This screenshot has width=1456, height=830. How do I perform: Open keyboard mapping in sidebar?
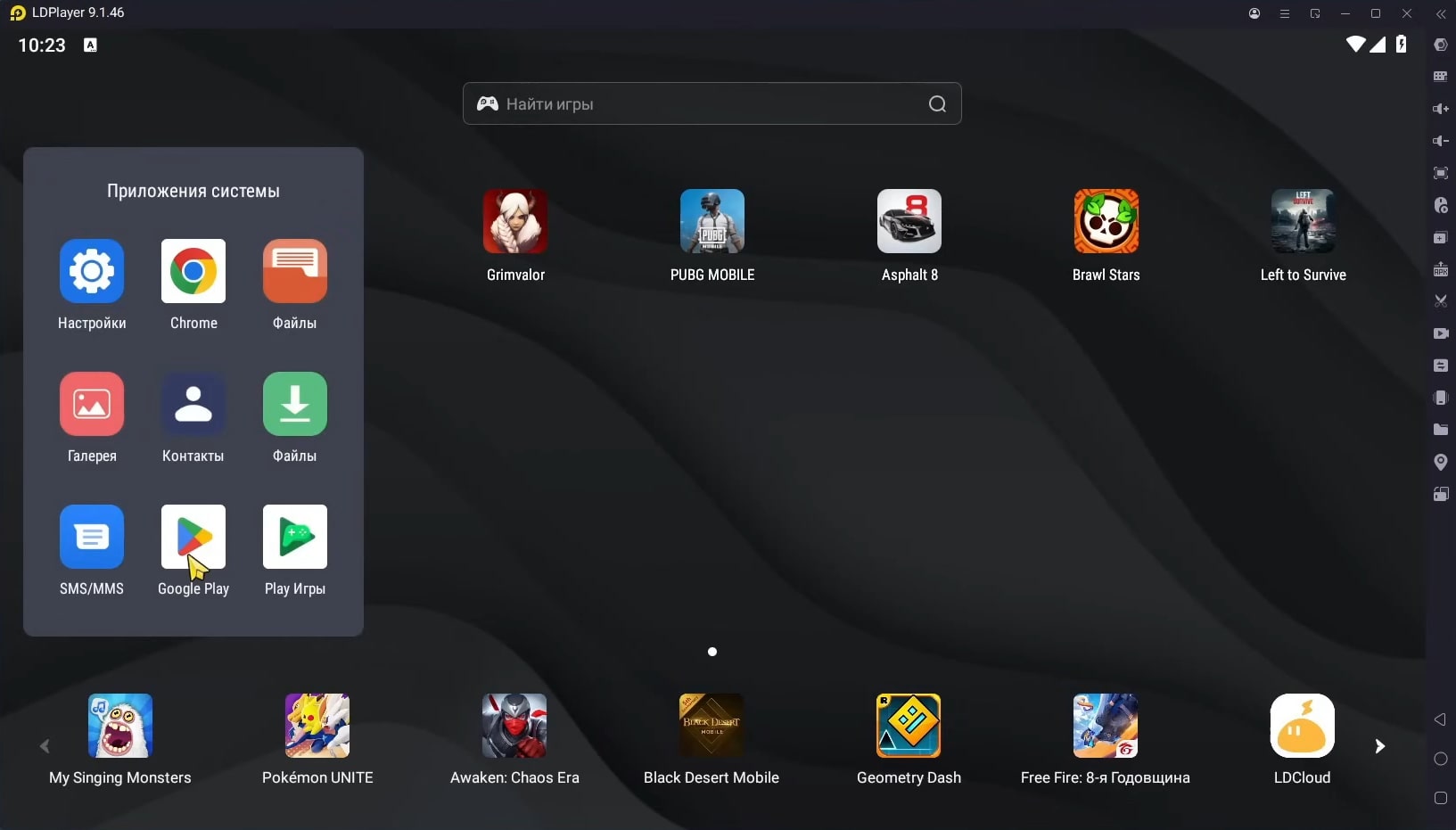[x=1440, y=77]
